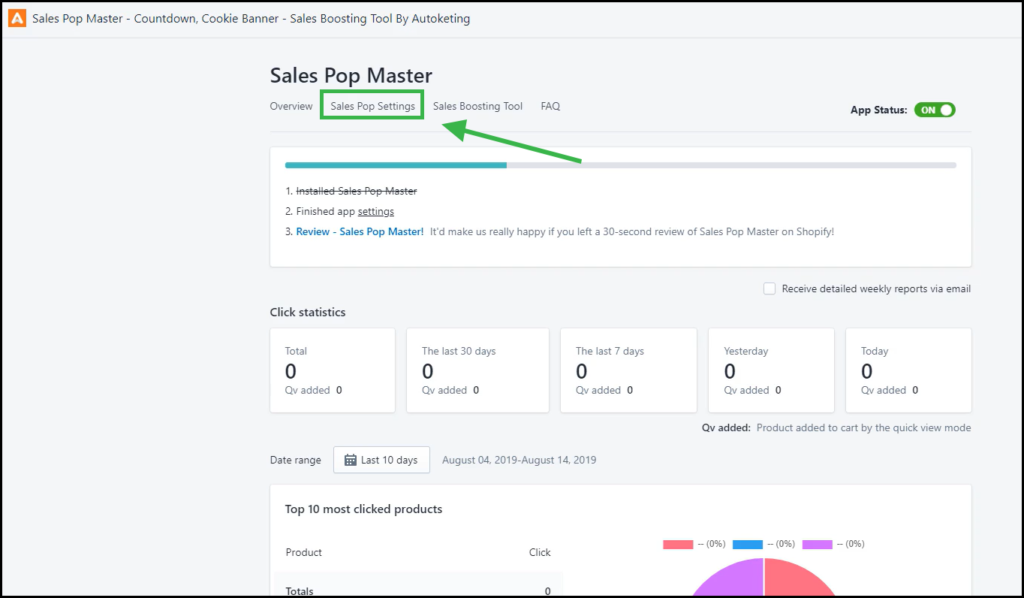Click the Sales Pop Master page heading
This screenshot has height=598, width=1024.
click(351, 75)
